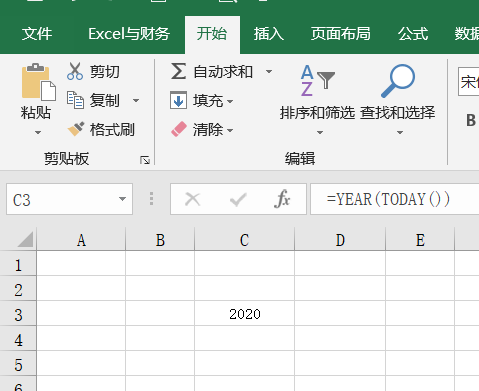Click the 排序和筛选 label

(317, 113)
